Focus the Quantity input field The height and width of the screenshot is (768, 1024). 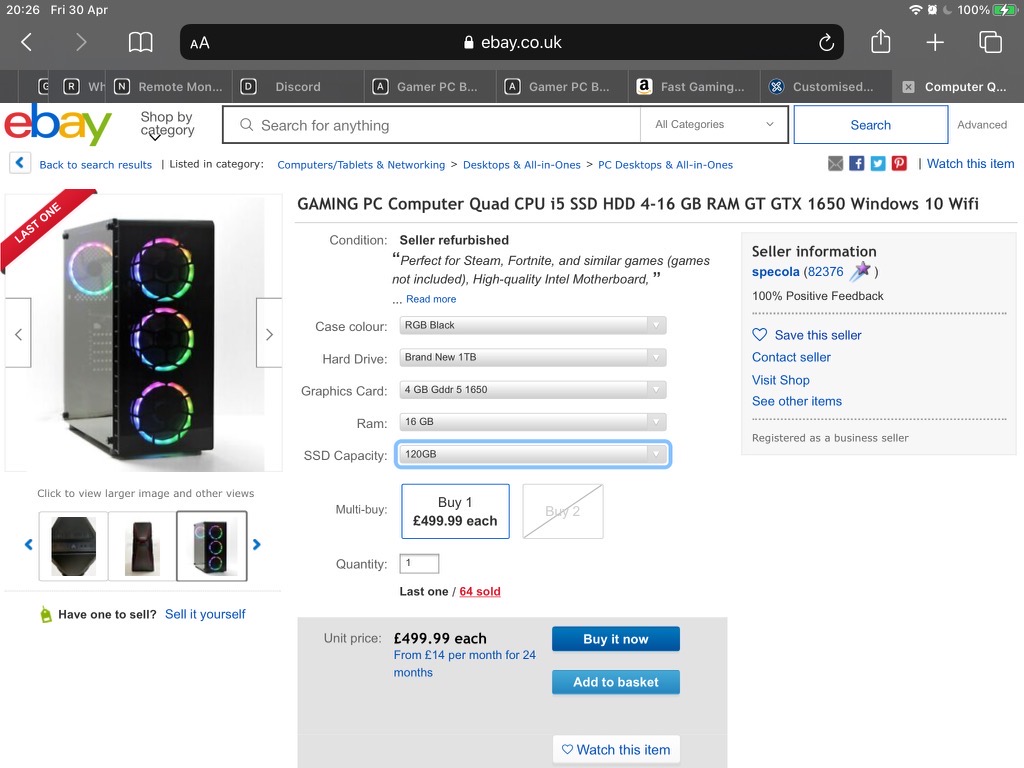[x=419, y=563]
